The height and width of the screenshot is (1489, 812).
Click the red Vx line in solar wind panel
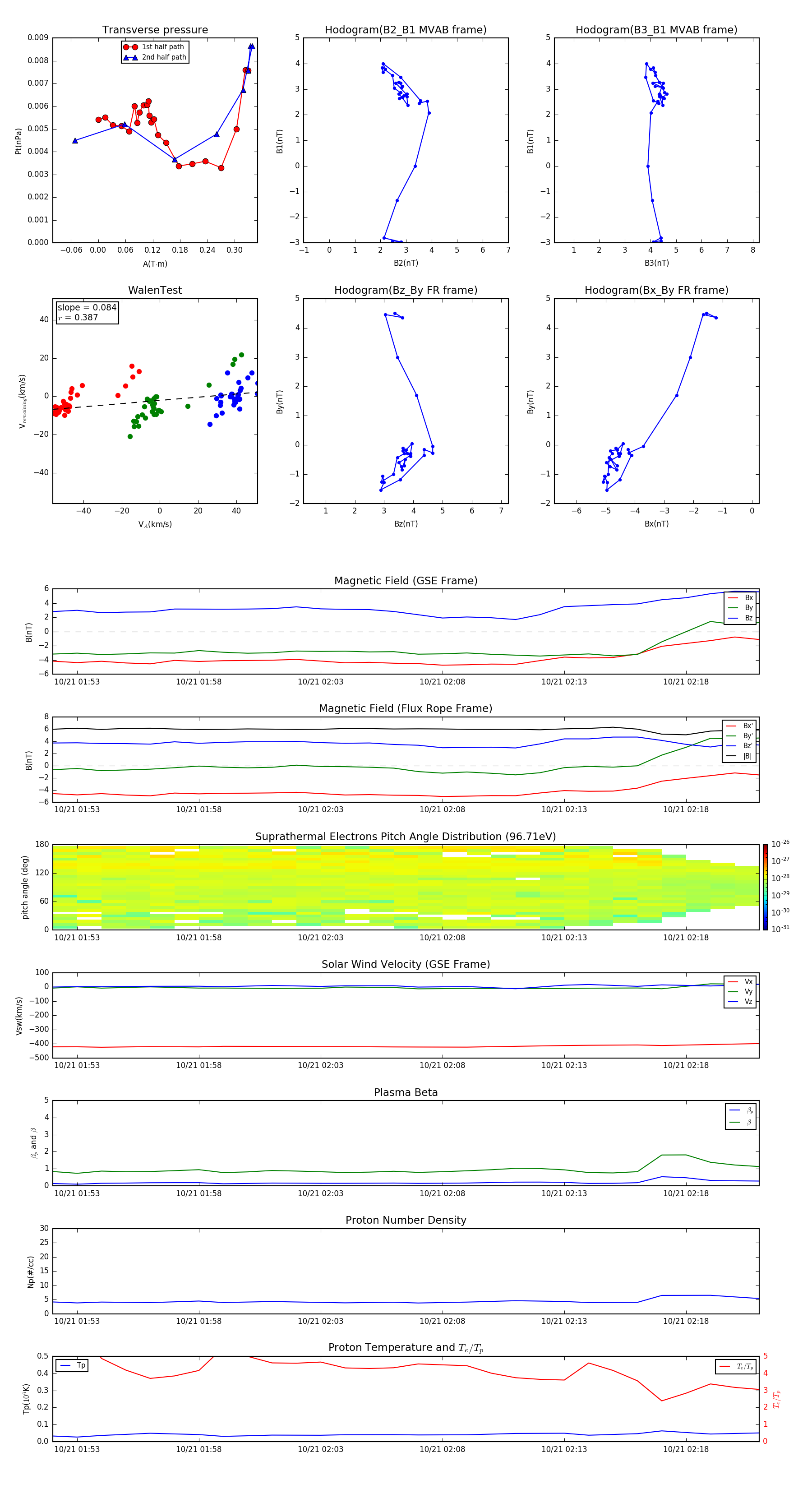click(x=406, y=1046)
